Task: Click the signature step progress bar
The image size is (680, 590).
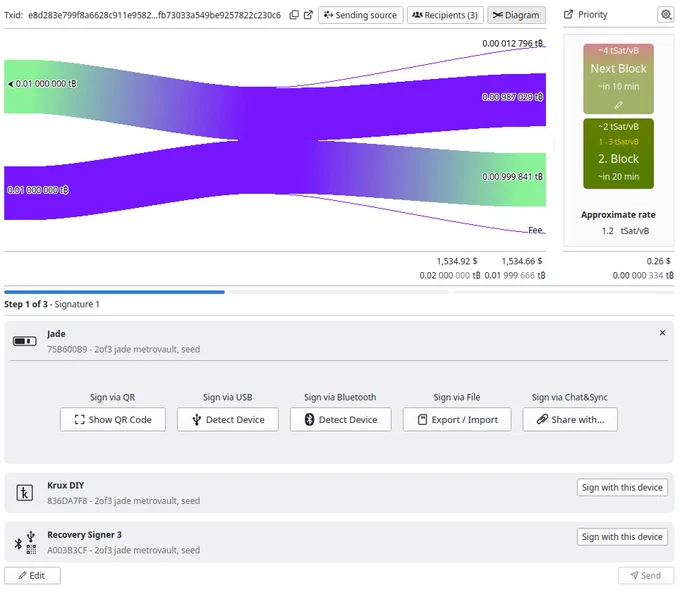Action: pyautogui.click(x=339, y=292)
